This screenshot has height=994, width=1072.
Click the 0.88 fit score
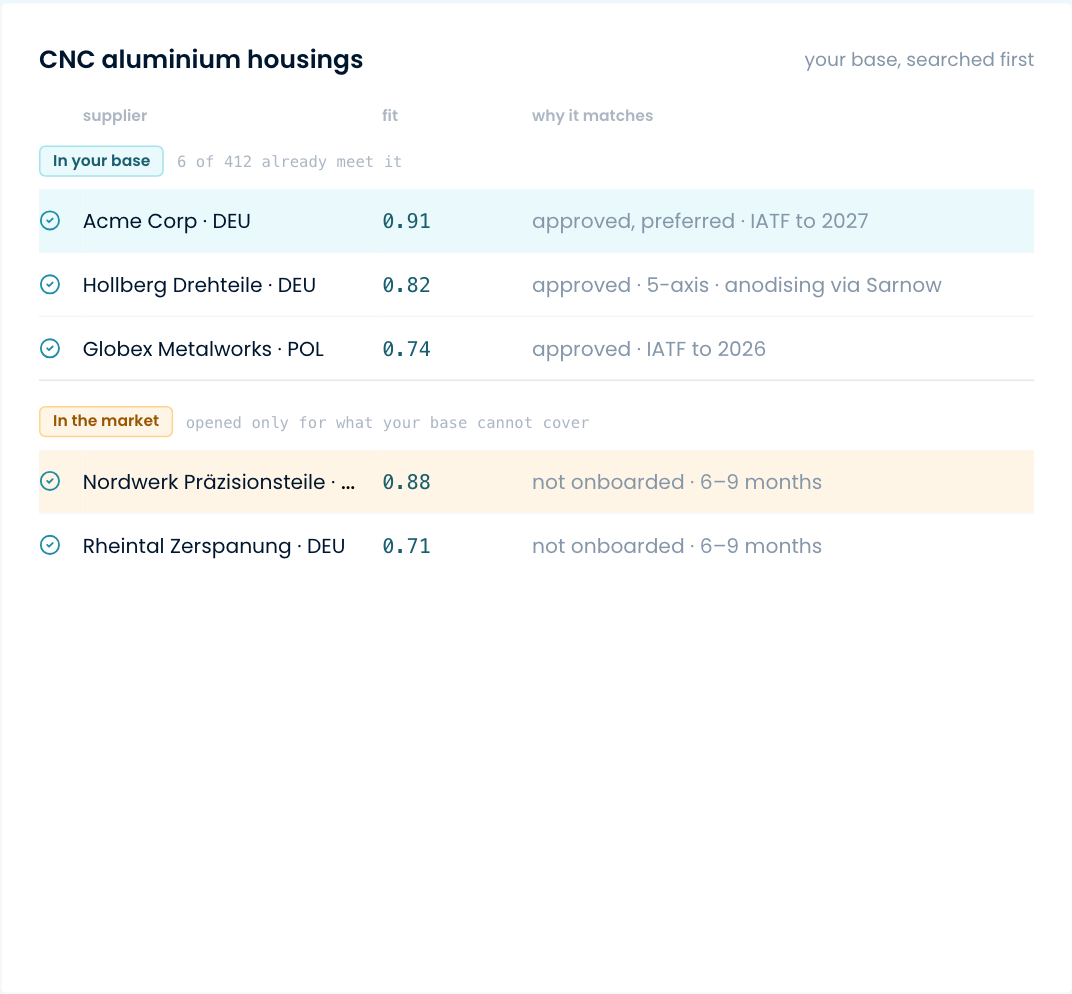[406, 482]
